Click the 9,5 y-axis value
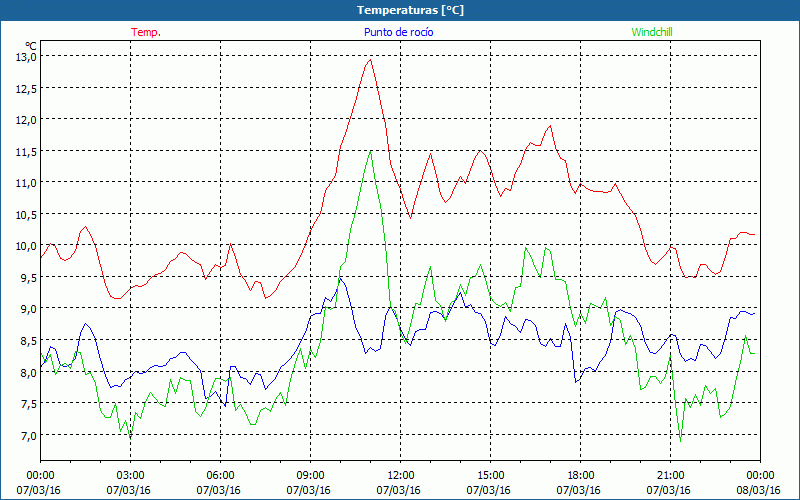Screen dimensions: 800x500 click(x=30, y=278)
